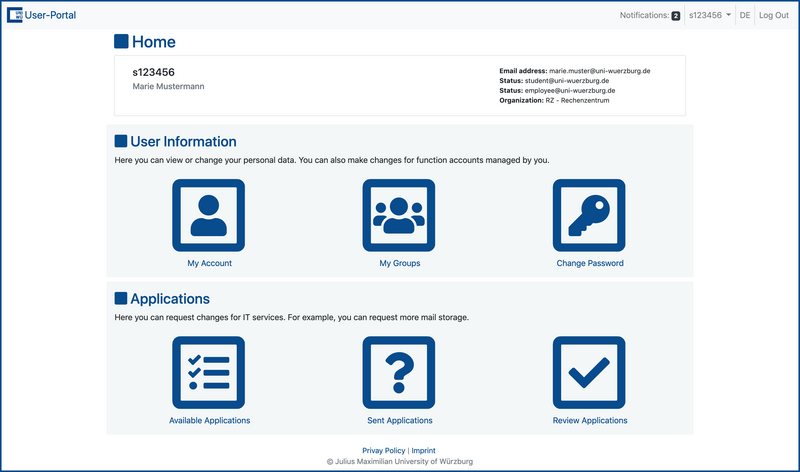
Task: Click the My Groups people icon
Action: (399, 216)
